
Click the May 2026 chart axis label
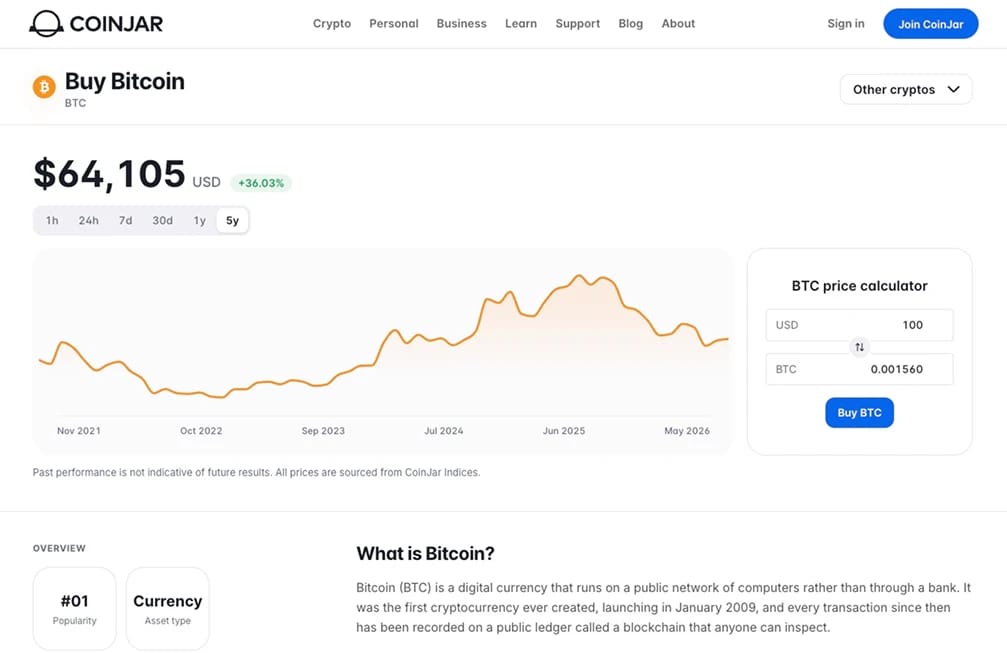687,431
